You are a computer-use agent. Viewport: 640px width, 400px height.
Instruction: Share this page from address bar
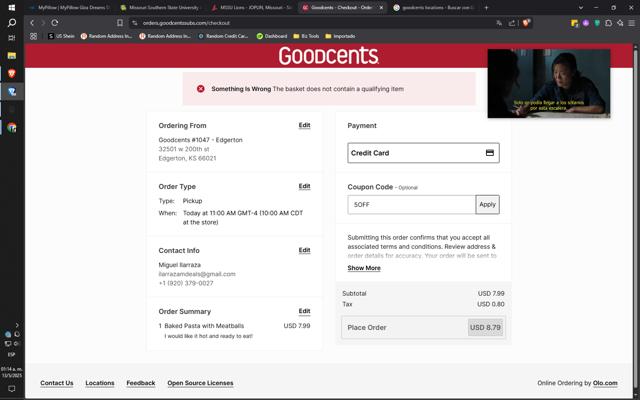(x=511, y=23)
